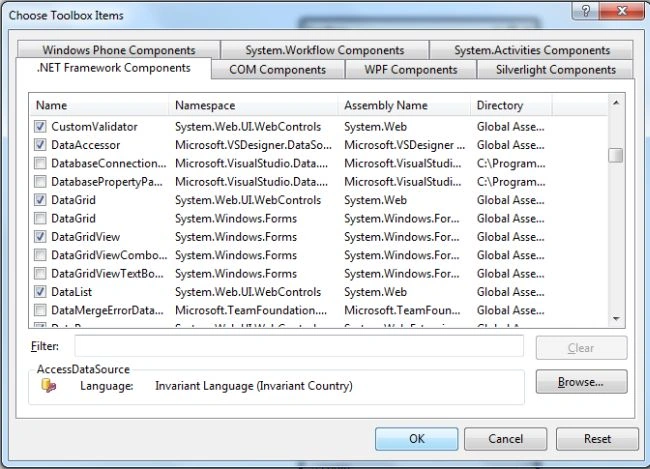Sort by Namespace column header
This screenshot has width=650, height=469.
coord(253,105)
